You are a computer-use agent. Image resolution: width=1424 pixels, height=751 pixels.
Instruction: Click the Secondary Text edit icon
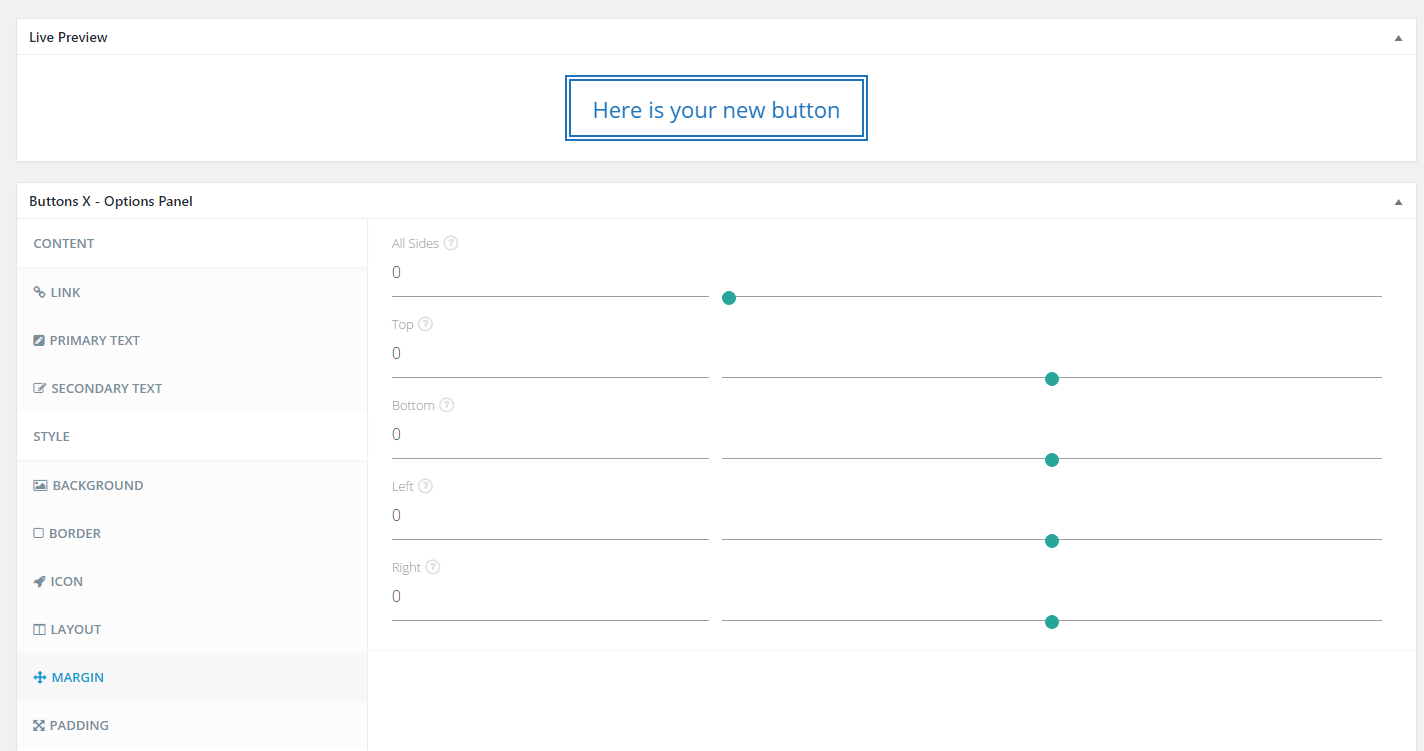[x=38, y=388]
